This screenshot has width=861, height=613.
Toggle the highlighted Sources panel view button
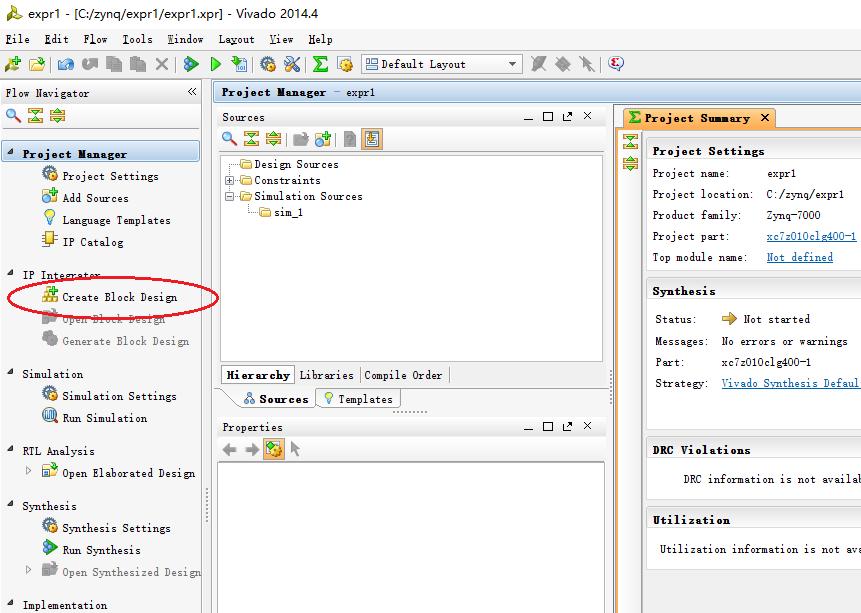click(372, 140)
